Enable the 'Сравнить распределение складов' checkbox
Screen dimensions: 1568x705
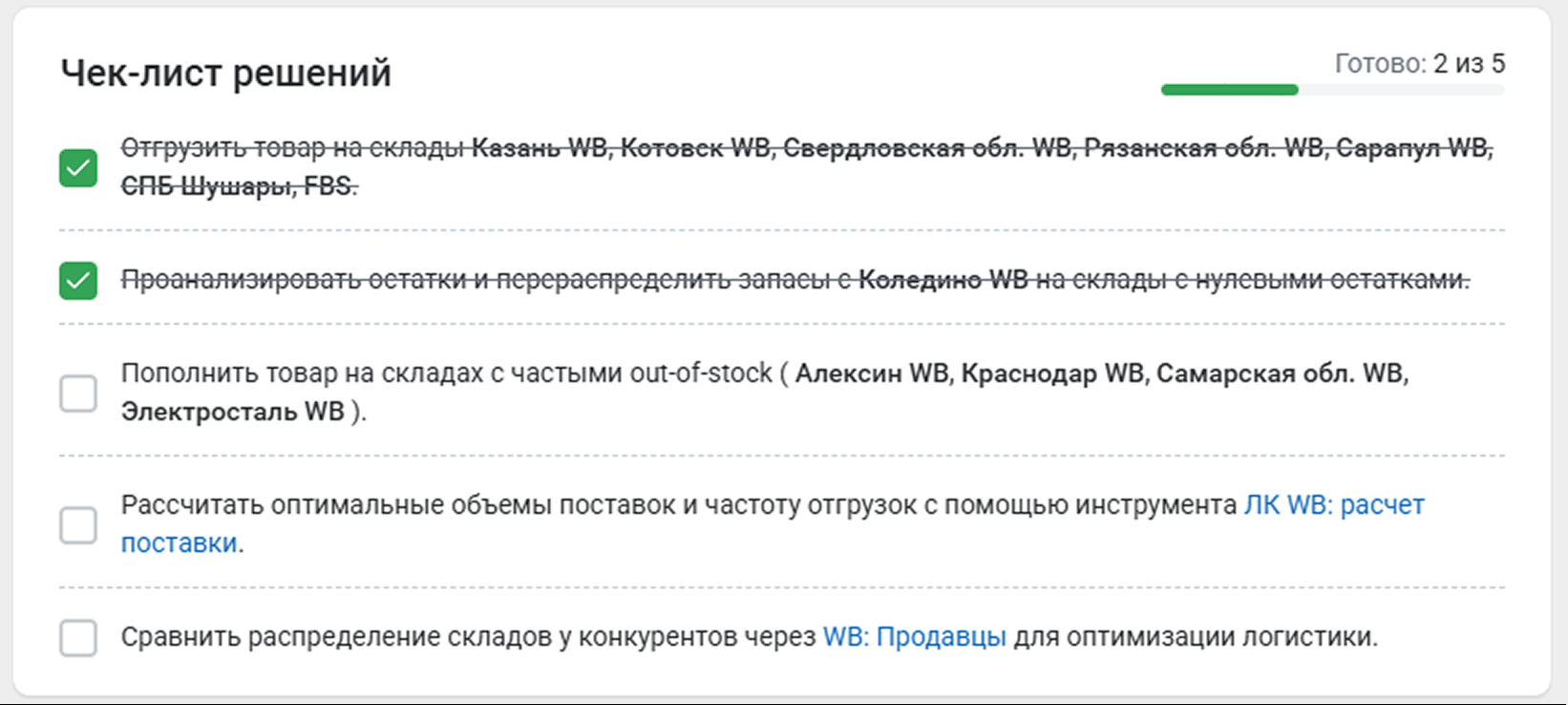pyautogui.click(x=78, y=637)
